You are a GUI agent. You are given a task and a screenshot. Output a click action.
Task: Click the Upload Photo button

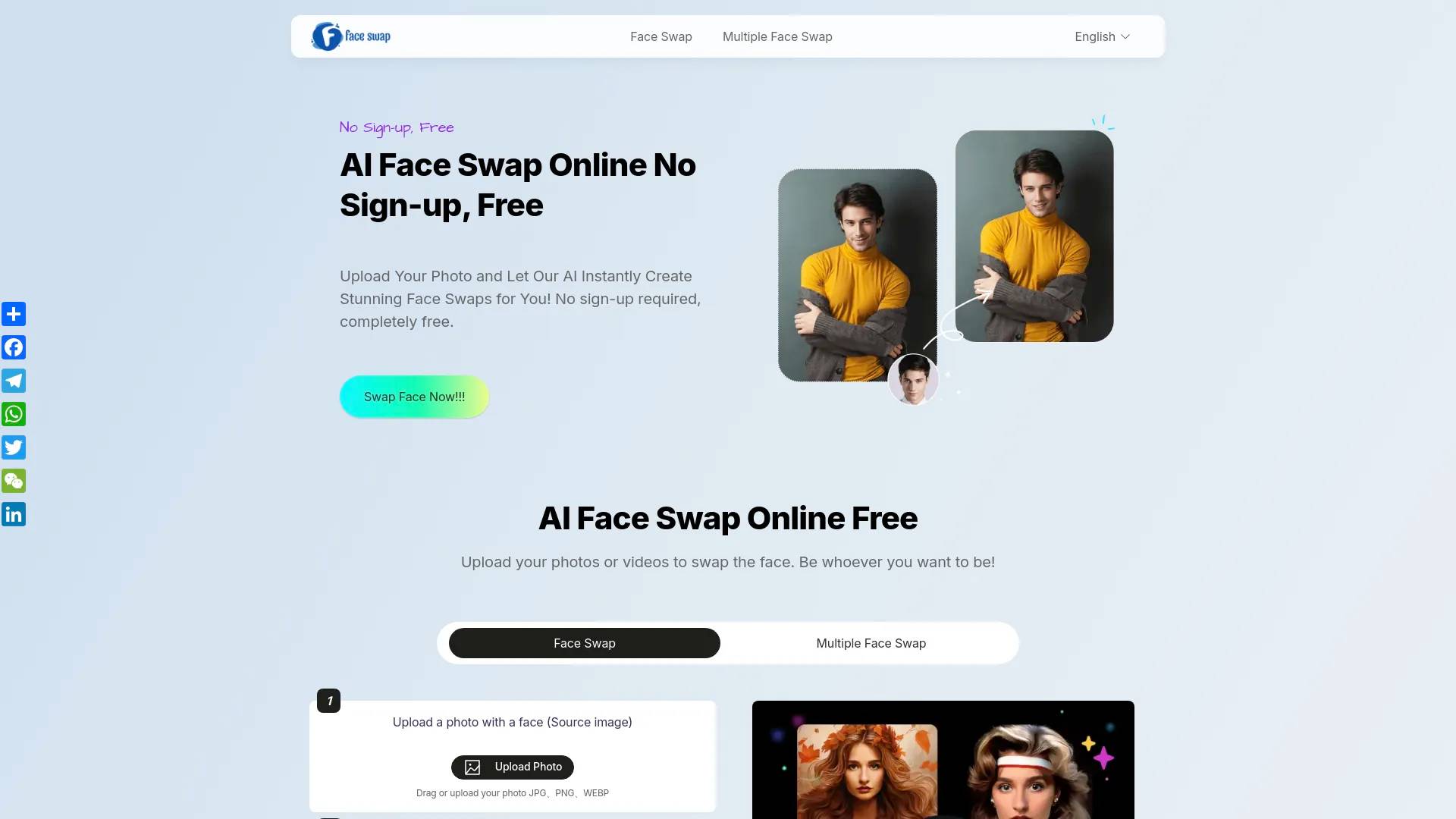click(512, 767)
